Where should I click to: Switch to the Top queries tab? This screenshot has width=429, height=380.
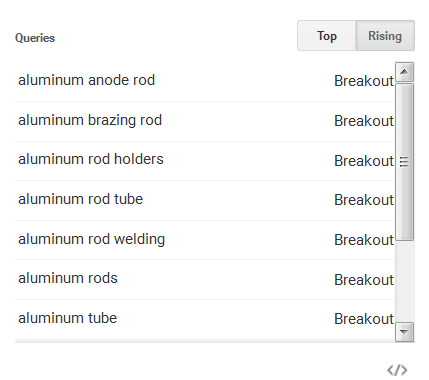(x=327, y=36)
